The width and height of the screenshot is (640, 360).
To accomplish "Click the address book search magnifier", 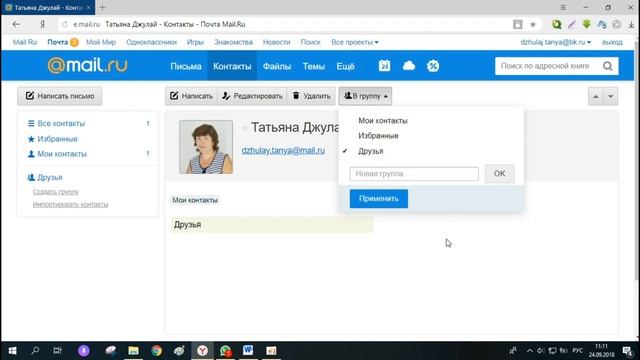I will [607, 66].
